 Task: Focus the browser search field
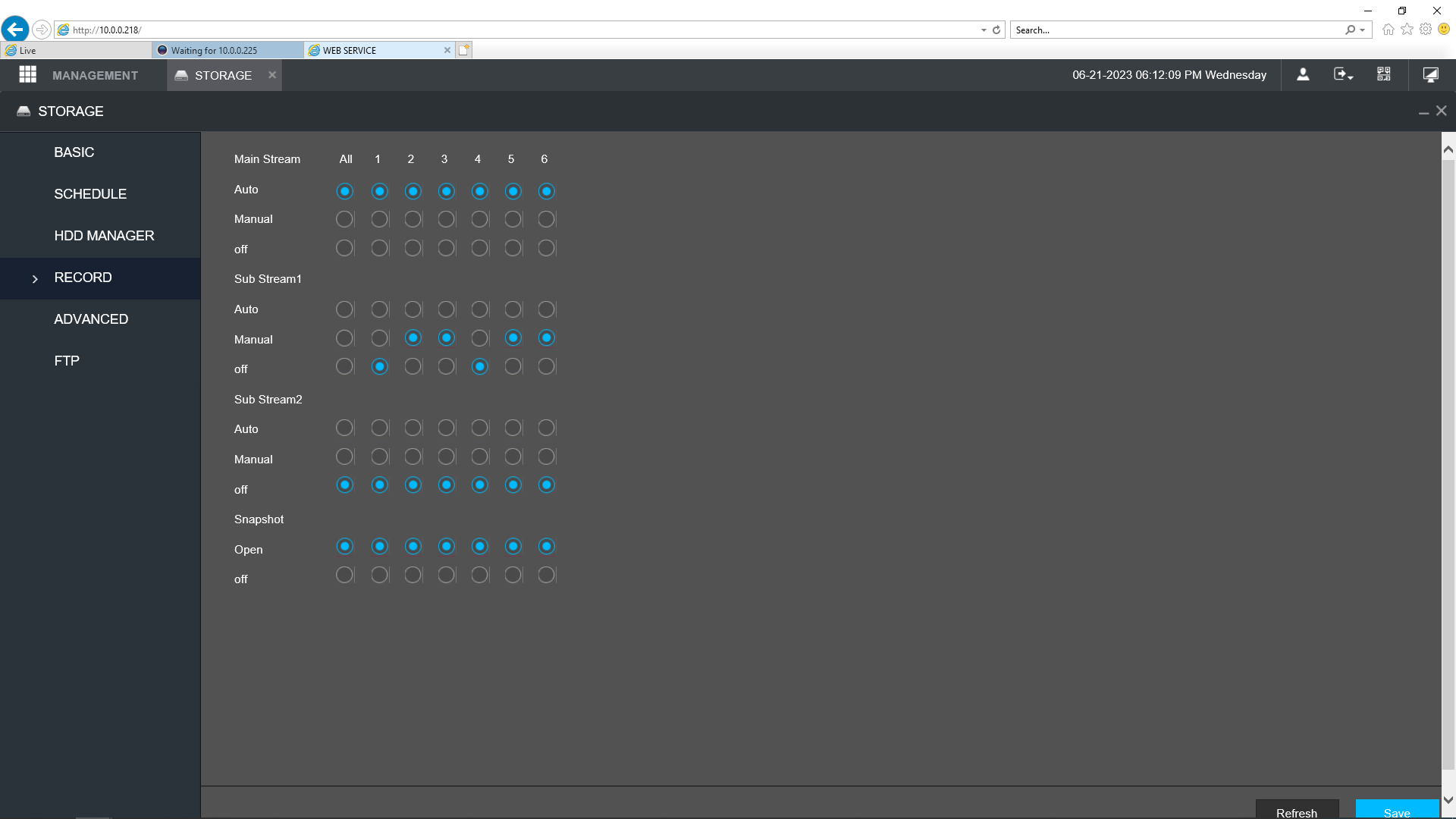coord(1178,30)
